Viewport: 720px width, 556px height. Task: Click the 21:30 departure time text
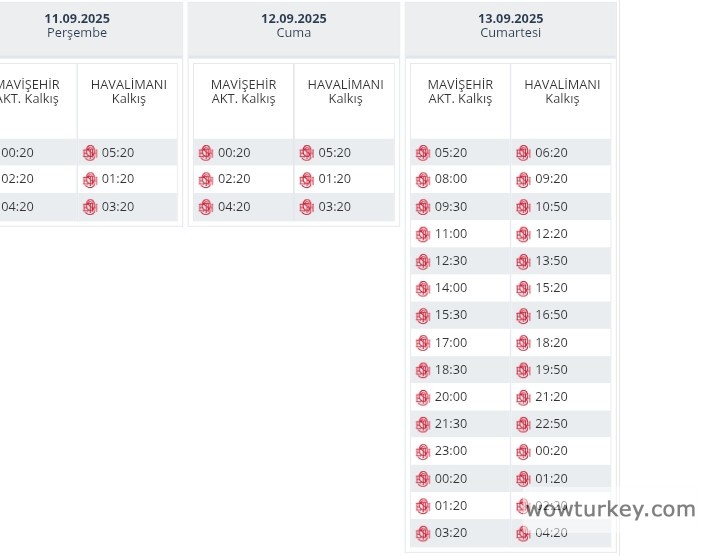point(450,424)
